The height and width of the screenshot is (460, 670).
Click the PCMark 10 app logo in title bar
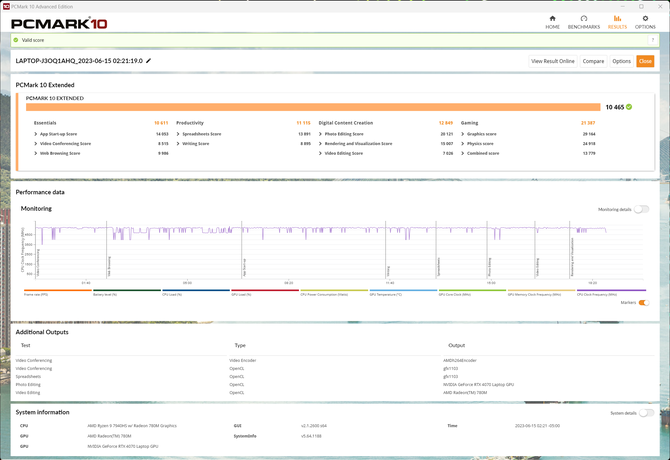(x=6, y=6)
